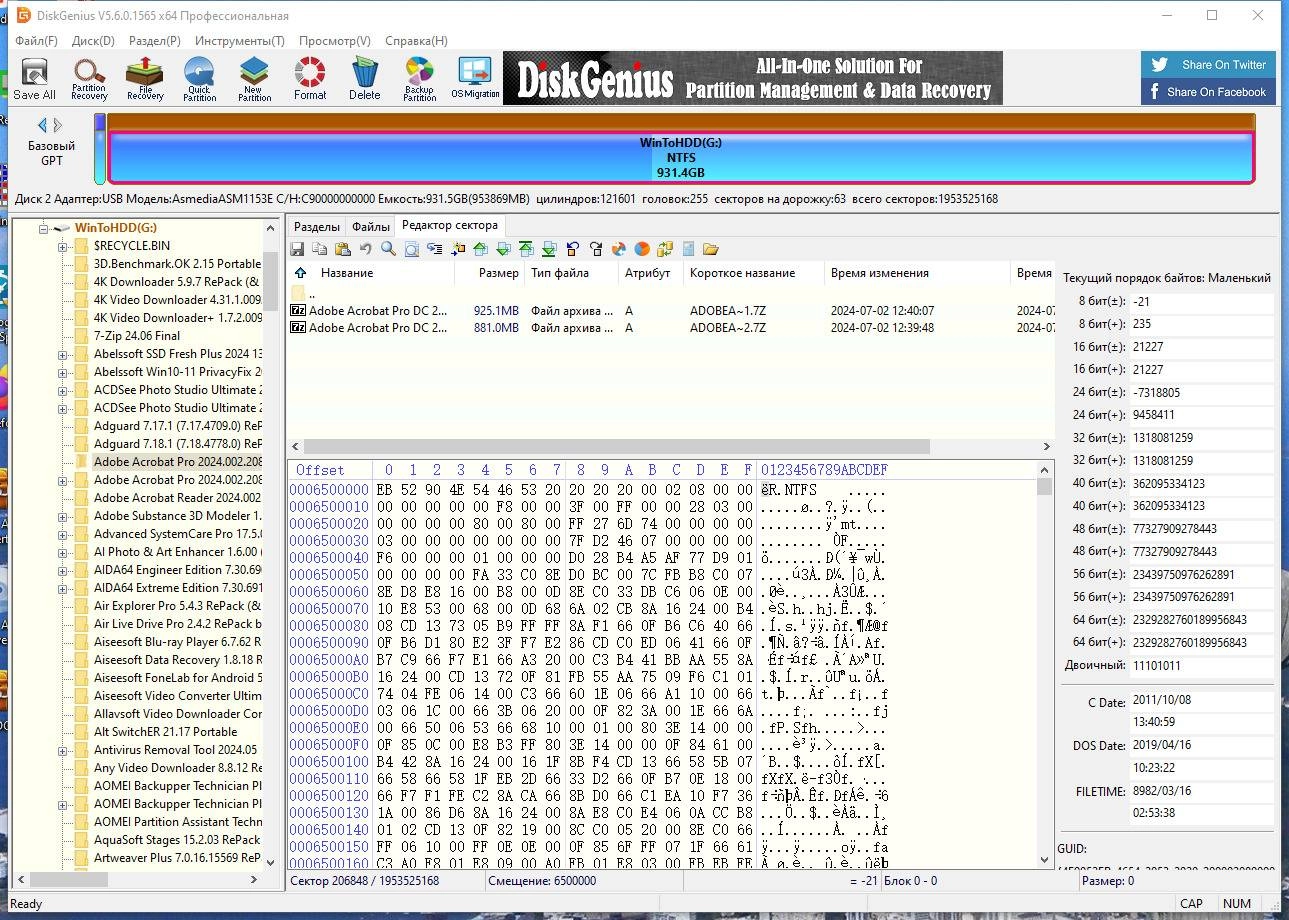The height and width of the screenshot is (920, 1289).
Task: Open the Инструменты menu
Action: [x=239, y=41]
